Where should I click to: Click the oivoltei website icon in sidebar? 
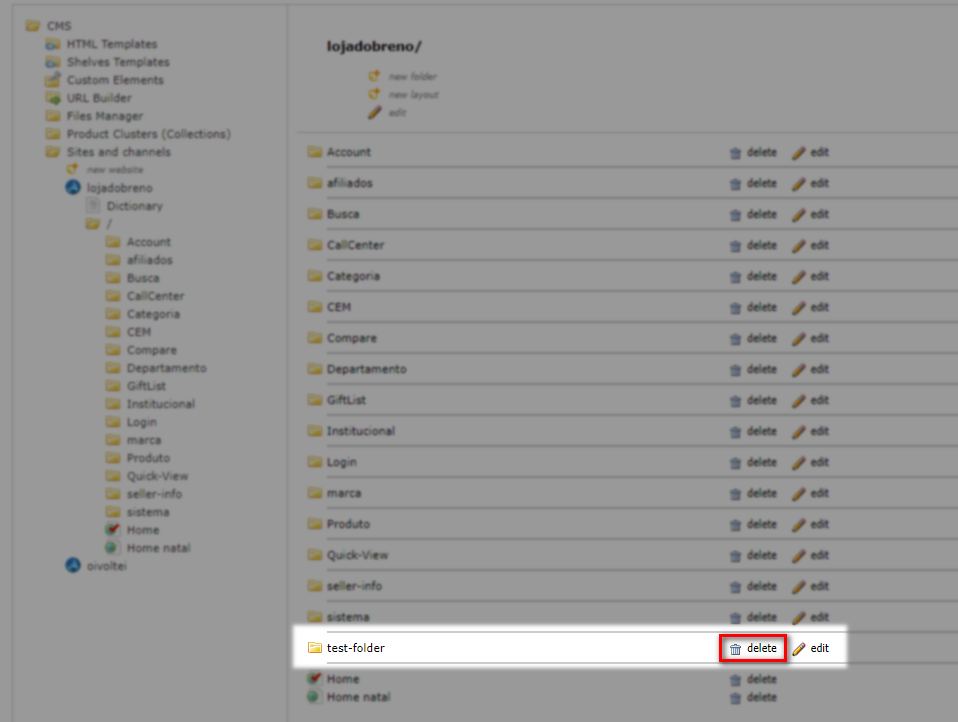point(72,566)
